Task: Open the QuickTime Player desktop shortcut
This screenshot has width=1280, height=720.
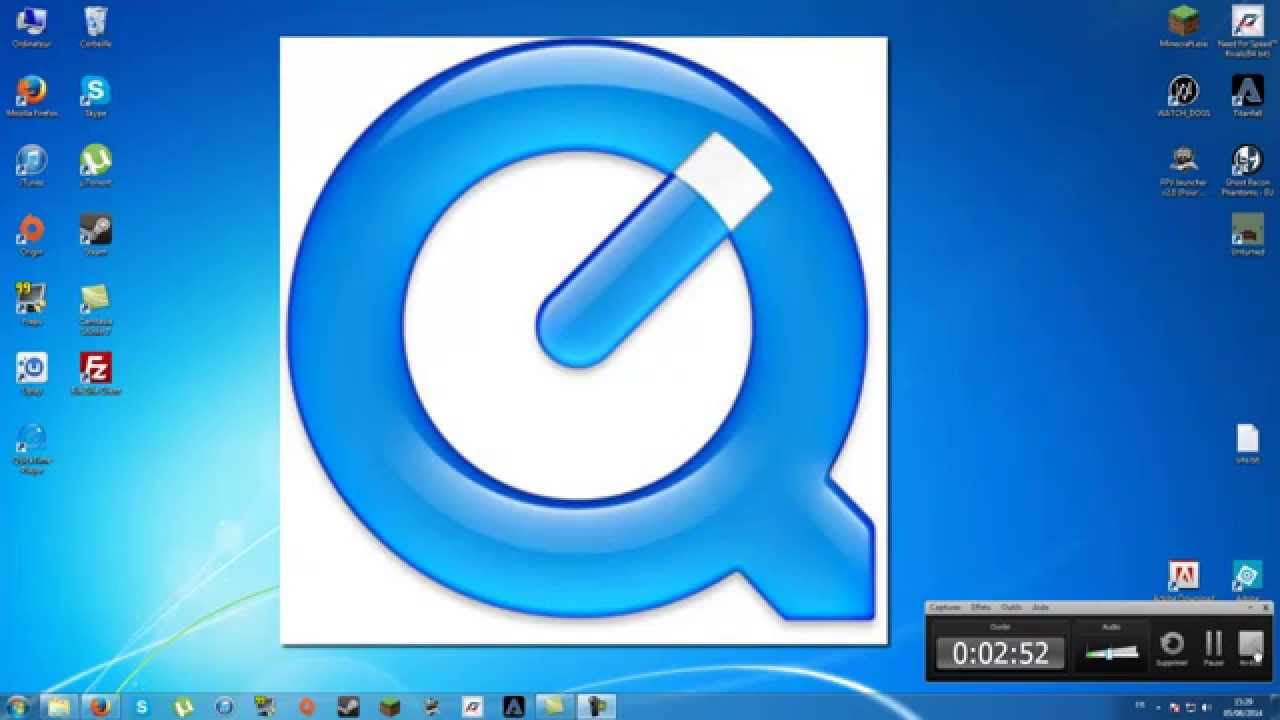Action: point(31,447)
